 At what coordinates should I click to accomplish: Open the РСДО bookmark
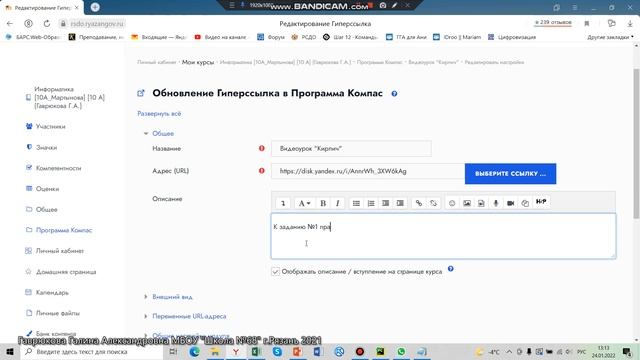[304, 37]
